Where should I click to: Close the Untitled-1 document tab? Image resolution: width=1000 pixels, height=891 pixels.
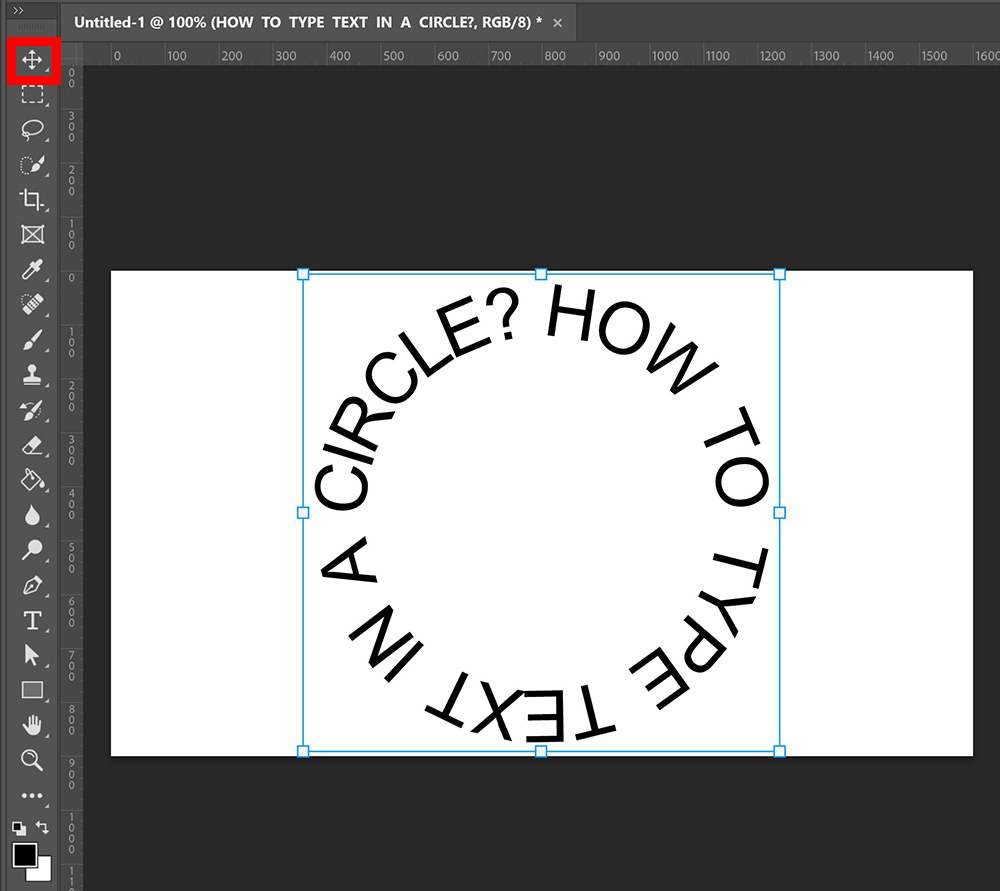tap(557, 23)
